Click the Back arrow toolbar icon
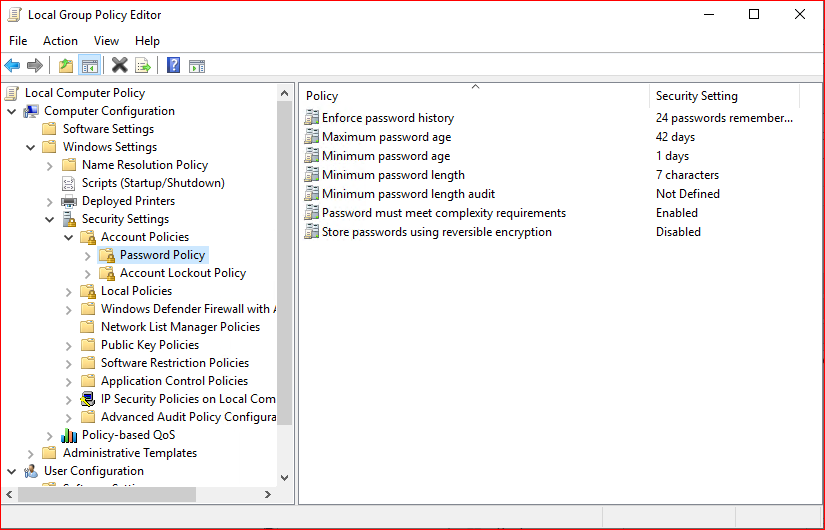The height and width of the screenshot is (530, 825). [12, 66]
